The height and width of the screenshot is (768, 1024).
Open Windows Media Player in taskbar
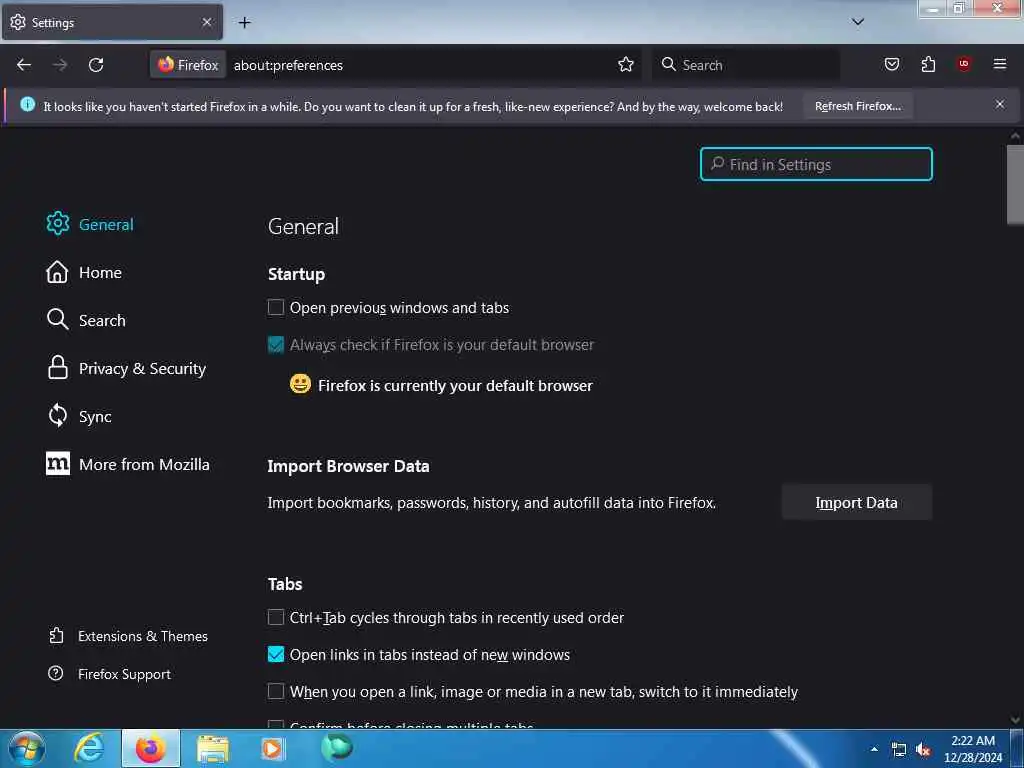273,748
